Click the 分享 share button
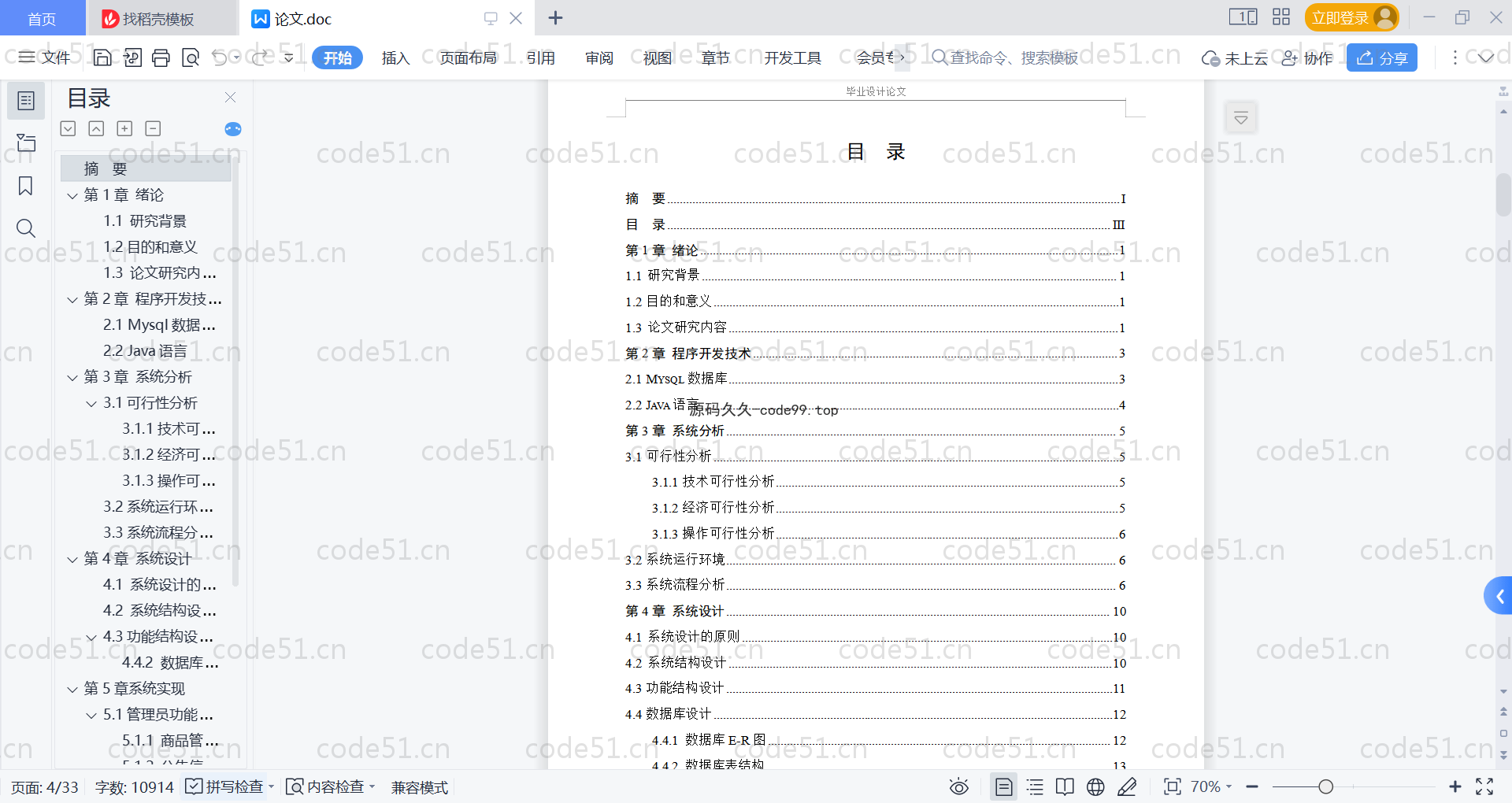The height and width of the screenshot is (803, 1512). coord(1382,57)
